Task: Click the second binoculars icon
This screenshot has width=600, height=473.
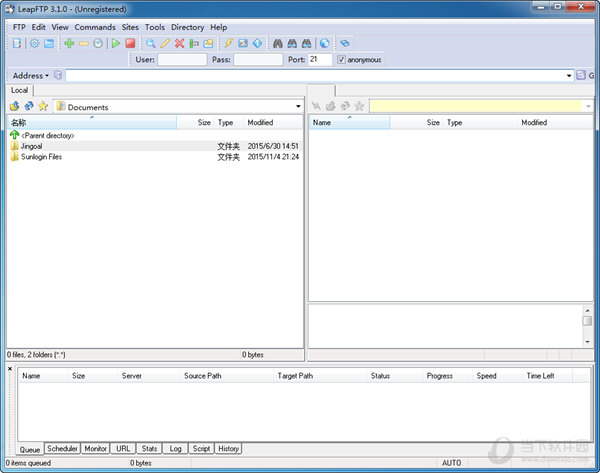Action: tap(292, 43)
